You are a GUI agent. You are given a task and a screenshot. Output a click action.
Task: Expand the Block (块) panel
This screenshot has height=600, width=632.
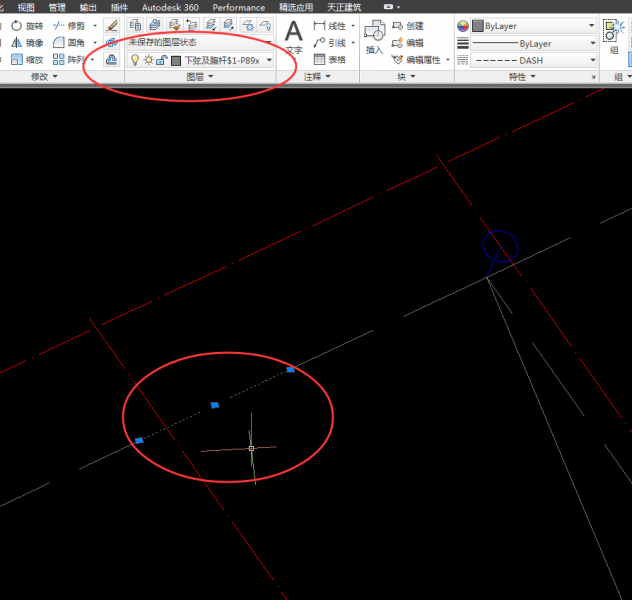[x=406, y=77]
